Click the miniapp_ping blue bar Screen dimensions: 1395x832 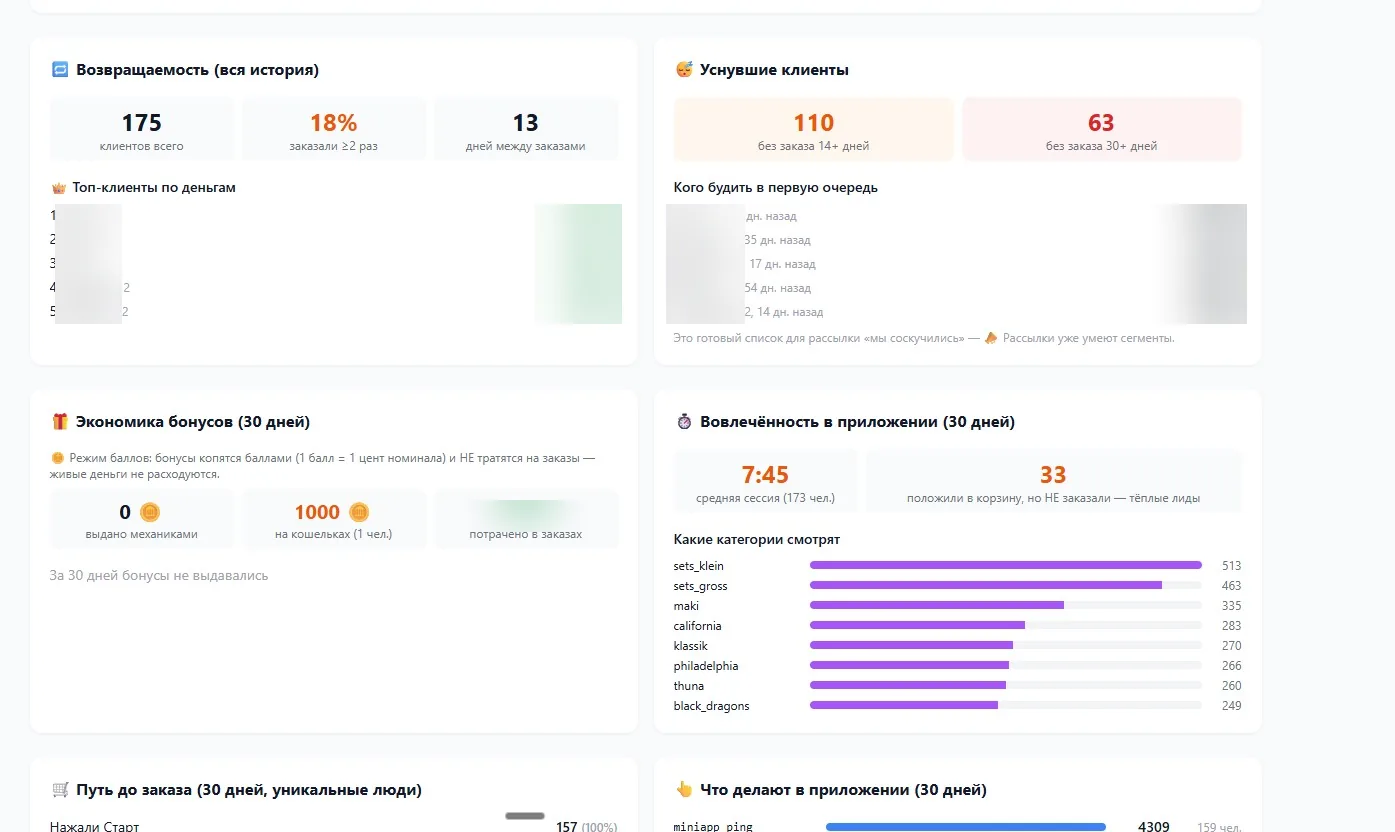[966, 827]
